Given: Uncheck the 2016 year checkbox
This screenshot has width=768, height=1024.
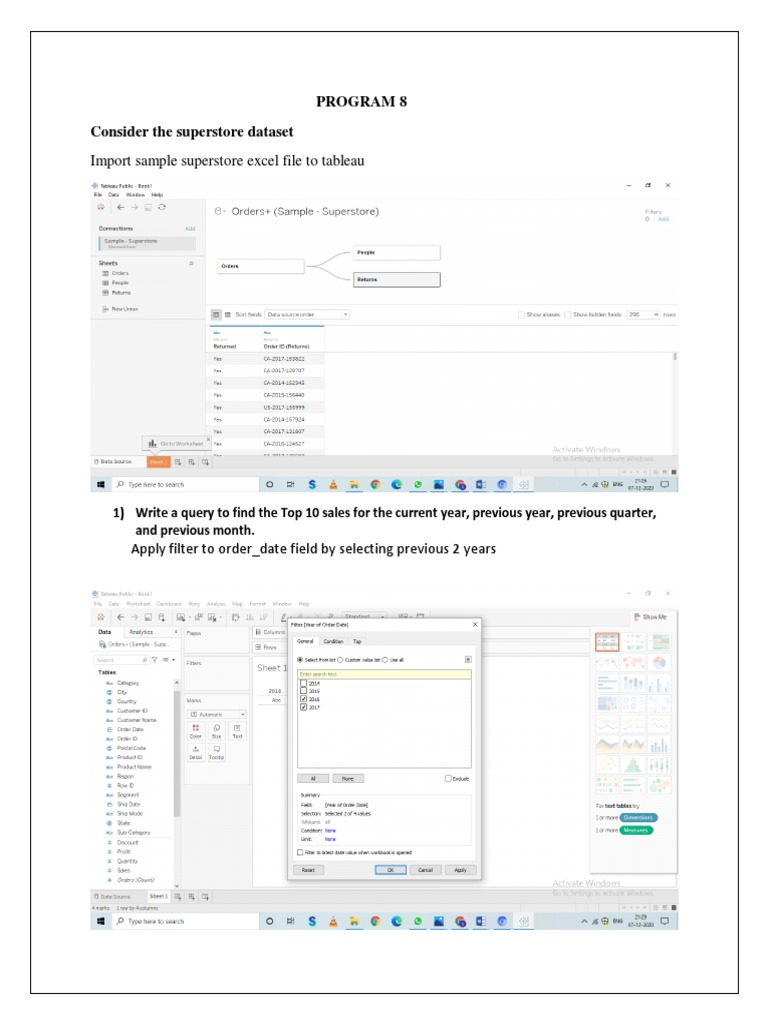Looking at the screenshot, I should tap(304, 699).
